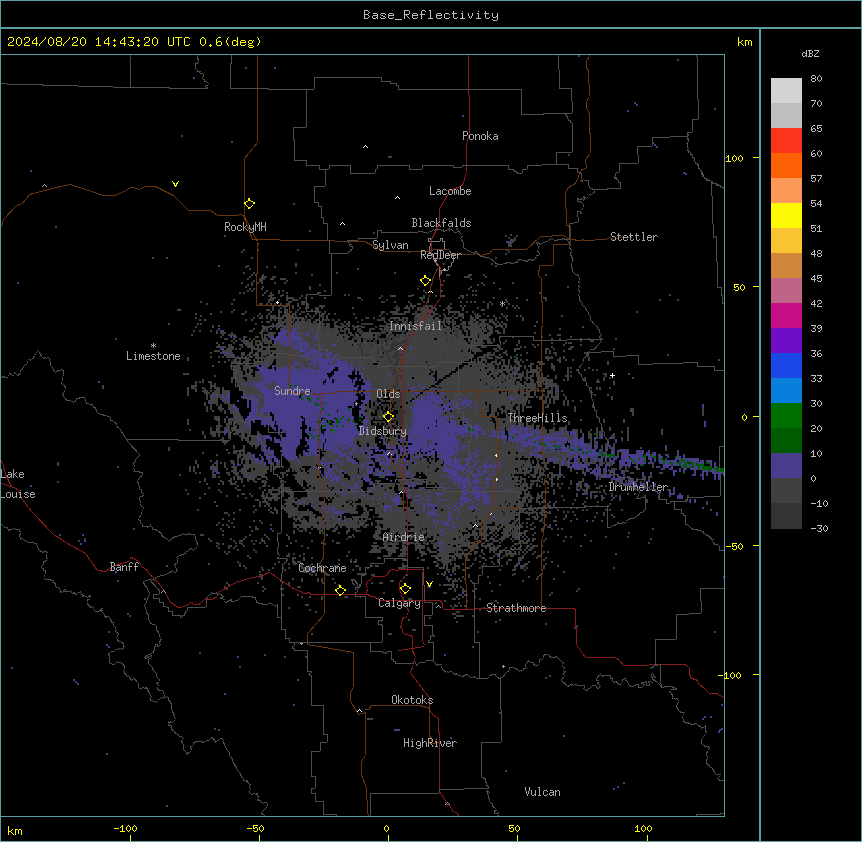Viewport: 862px width, 842px height.
Task: Click the Lacombe city label
Action: (450, 191)
